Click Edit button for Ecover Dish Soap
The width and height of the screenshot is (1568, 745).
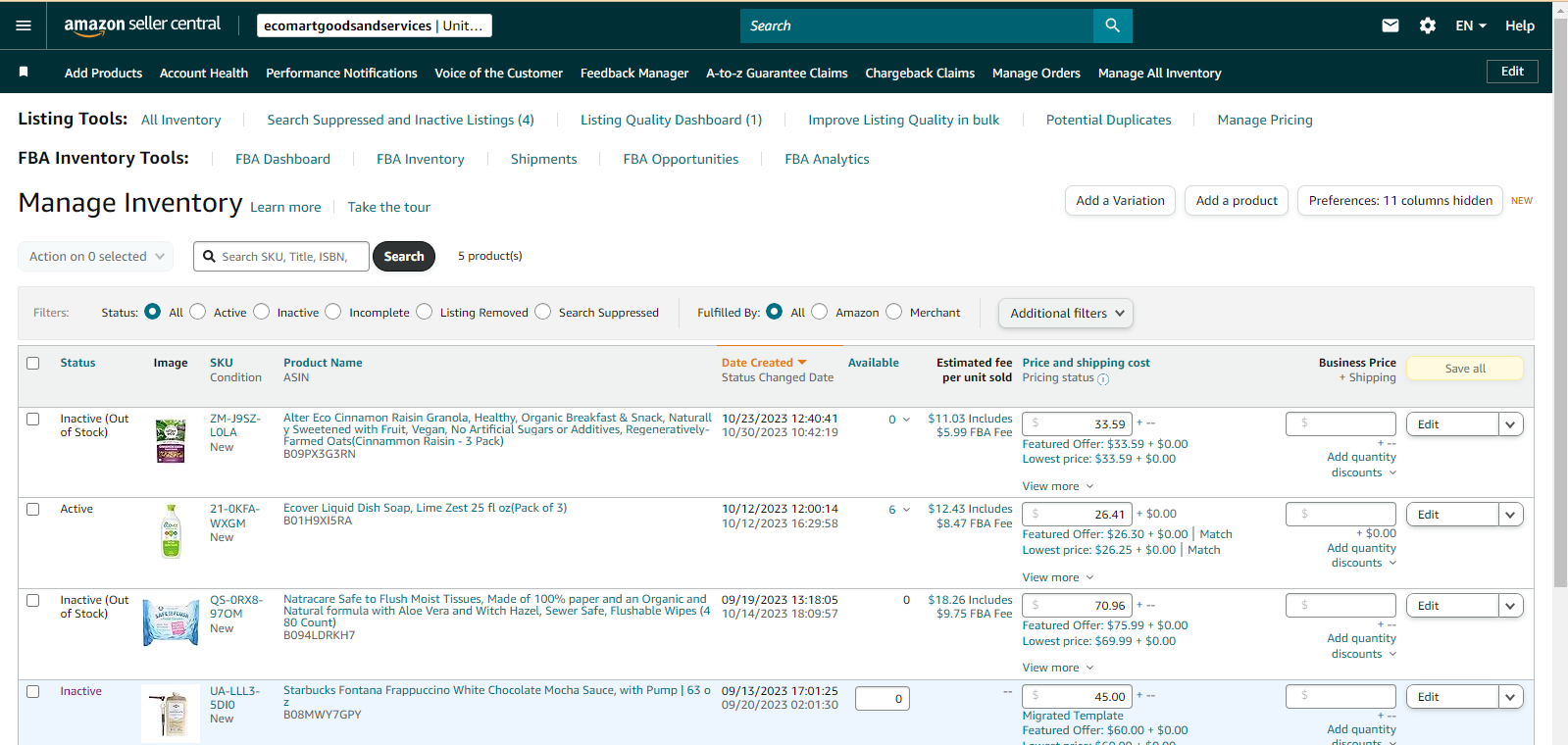click(1452, 515)
